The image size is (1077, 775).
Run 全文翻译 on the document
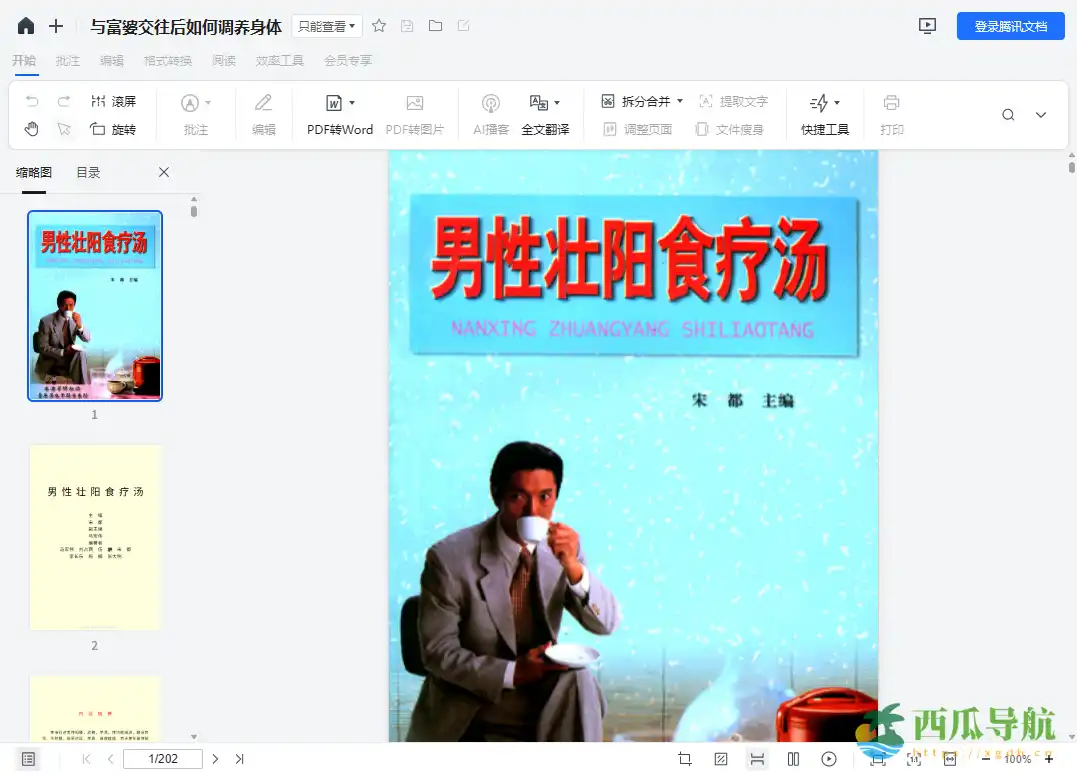point(547,114)
